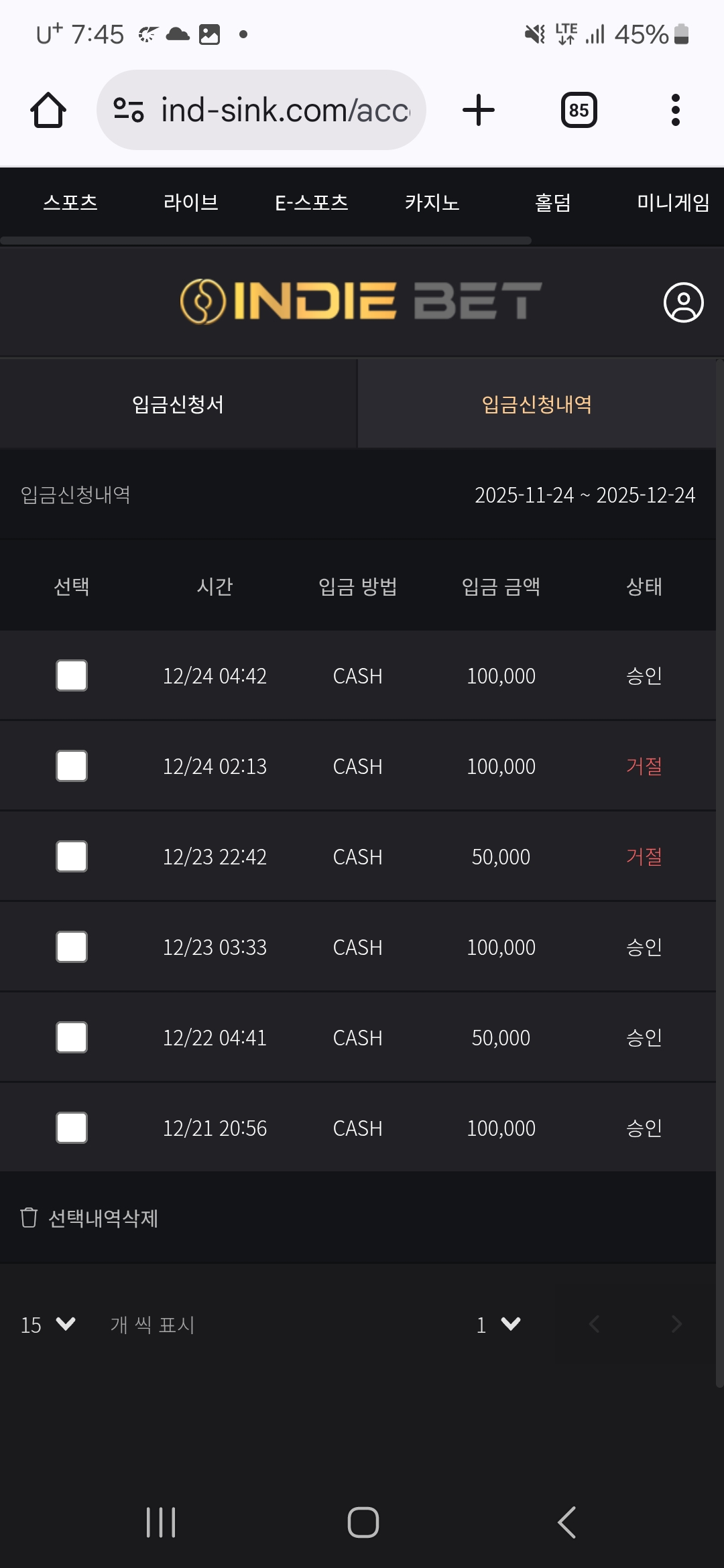Image resolution: width=724 pixels, height=1568 pixels.
Task: Open site settings icon in address bar
Action: [x=129, y=110]
